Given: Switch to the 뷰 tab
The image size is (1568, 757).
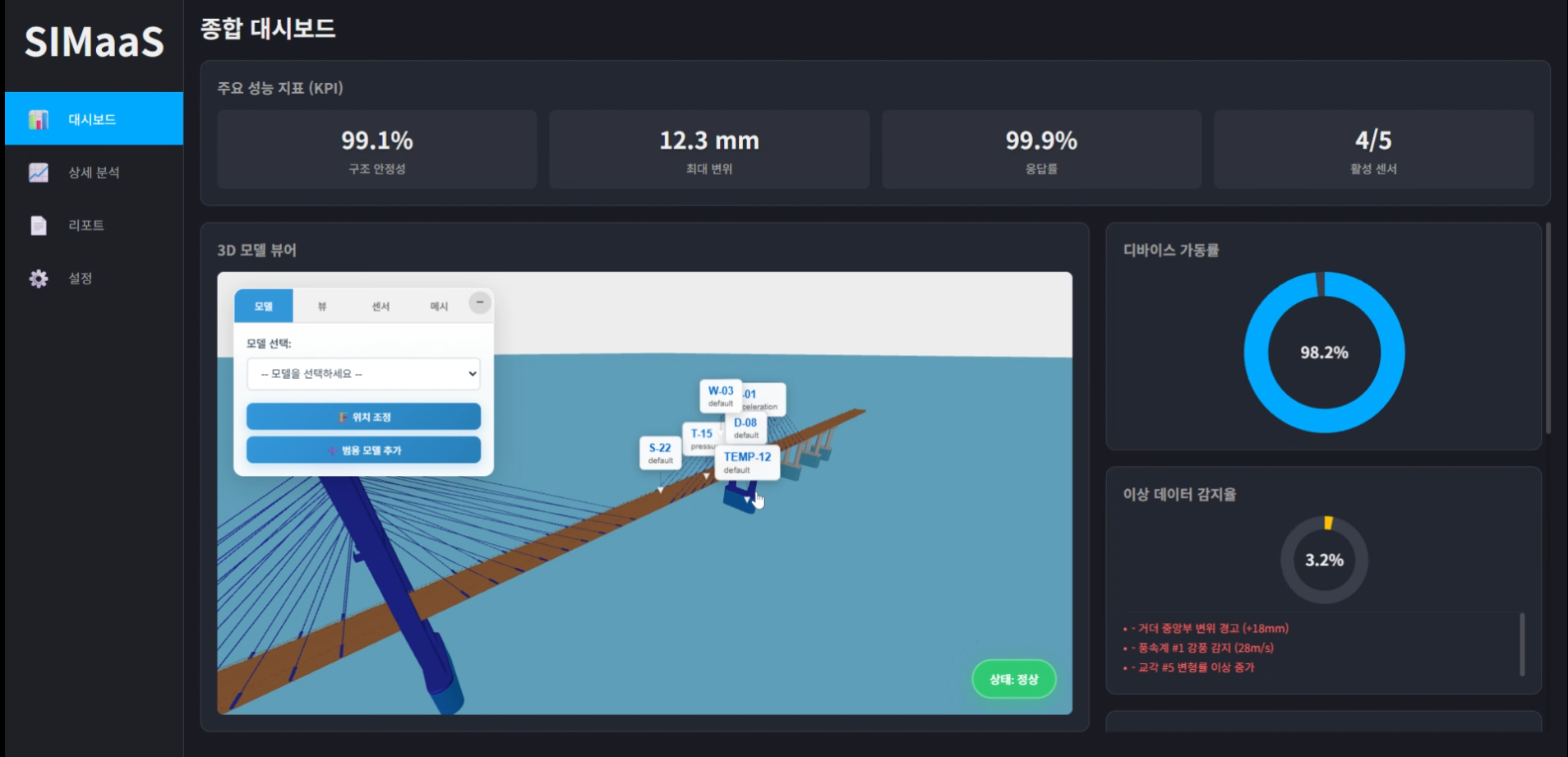Looking at the screenshot, I should (322, 307).
